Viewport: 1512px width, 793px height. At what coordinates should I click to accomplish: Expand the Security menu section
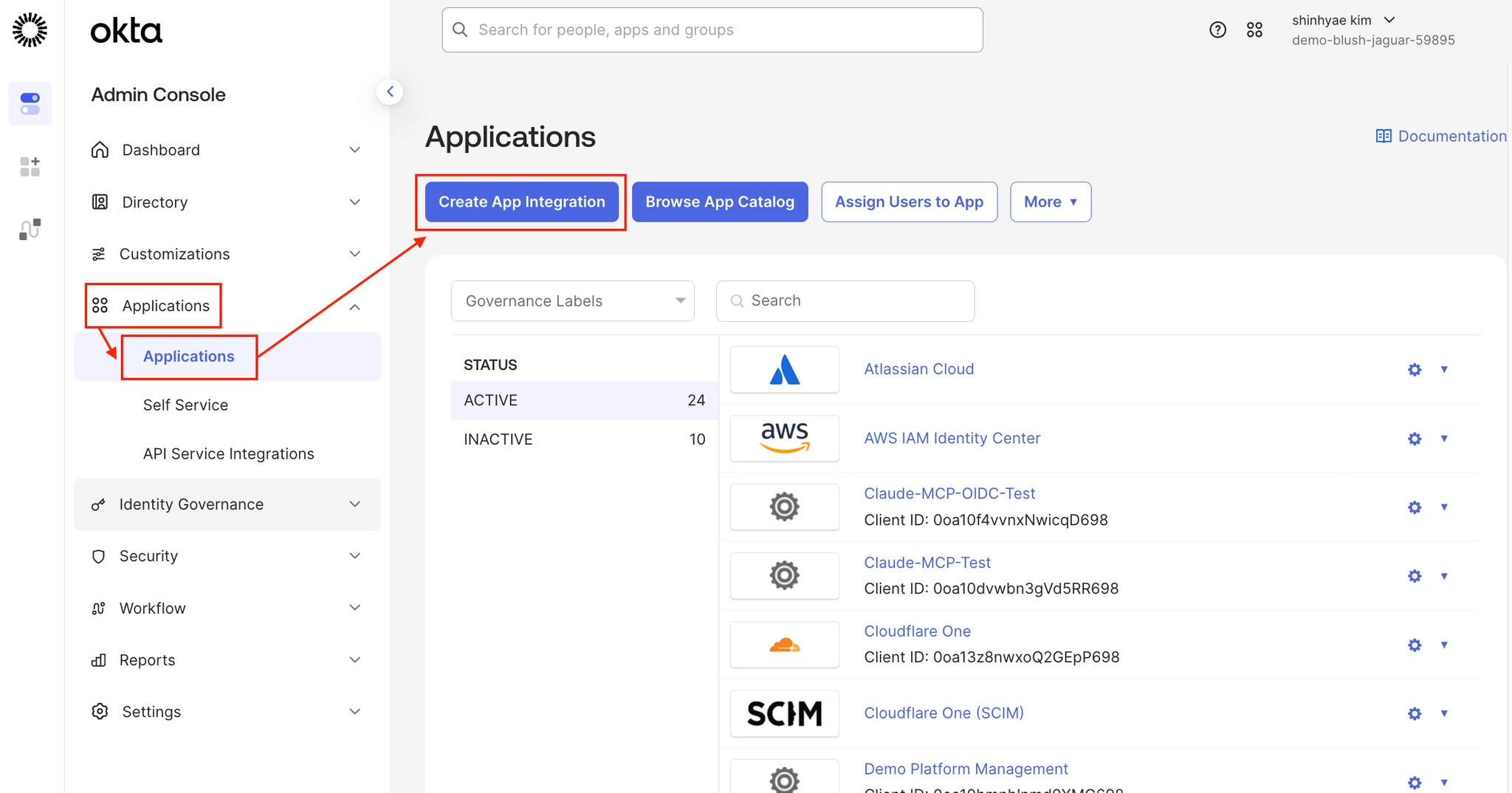[227, 556]
